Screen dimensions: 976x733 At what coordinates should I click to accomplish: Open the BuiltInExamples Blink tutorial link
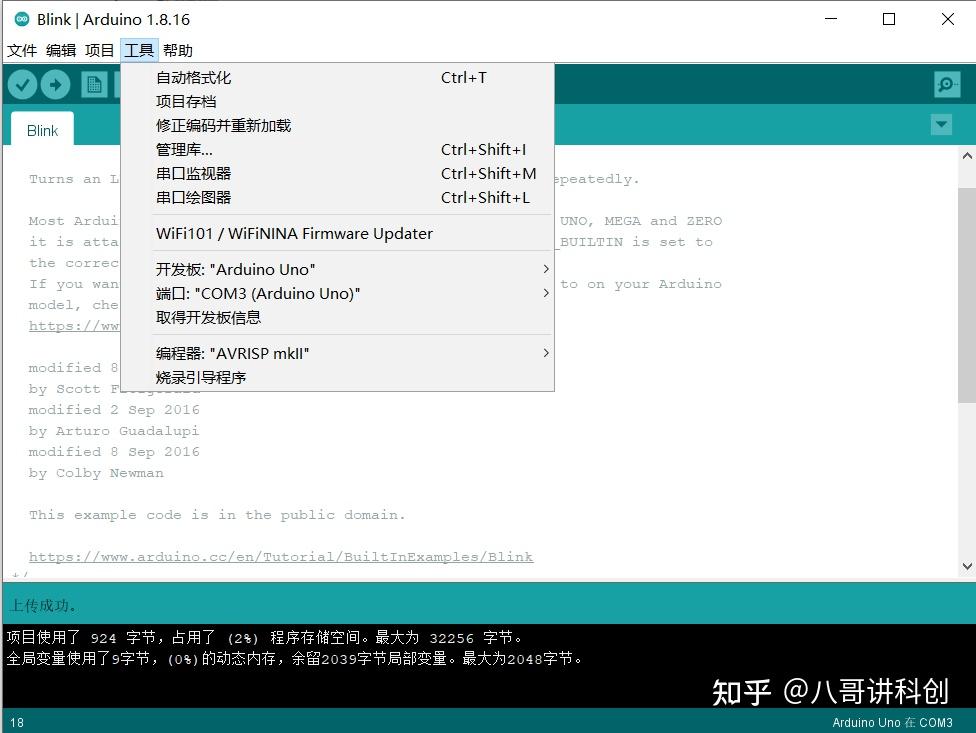coord(280,557)
